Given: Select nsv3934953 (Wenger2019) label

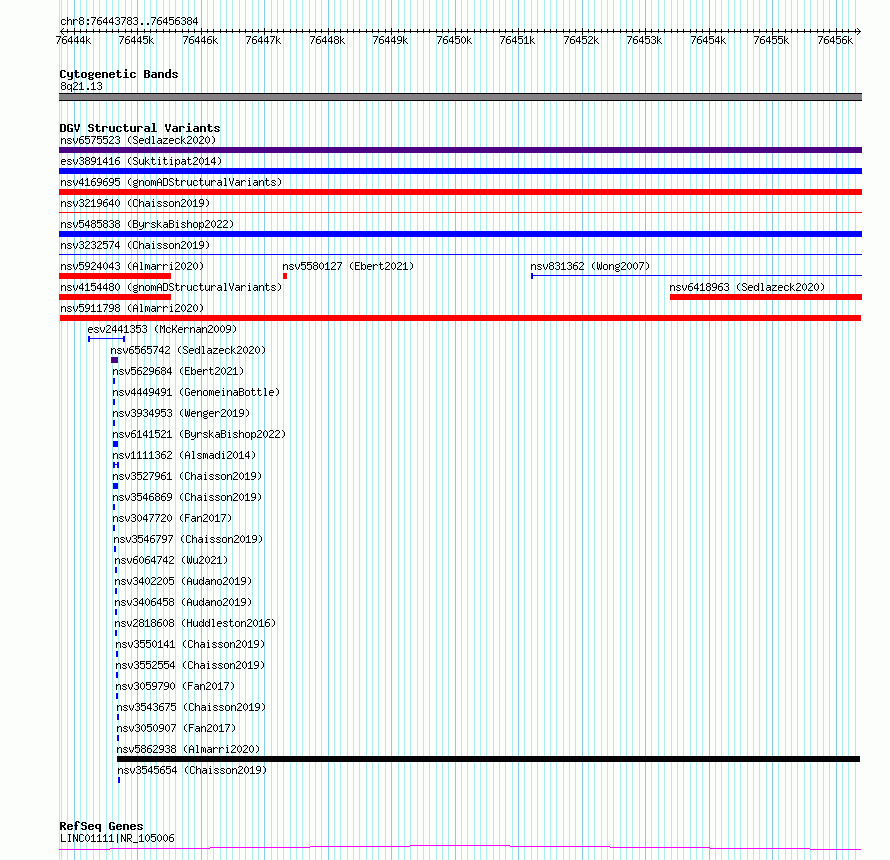Looking at the screenshot, I should coord(180,413).
